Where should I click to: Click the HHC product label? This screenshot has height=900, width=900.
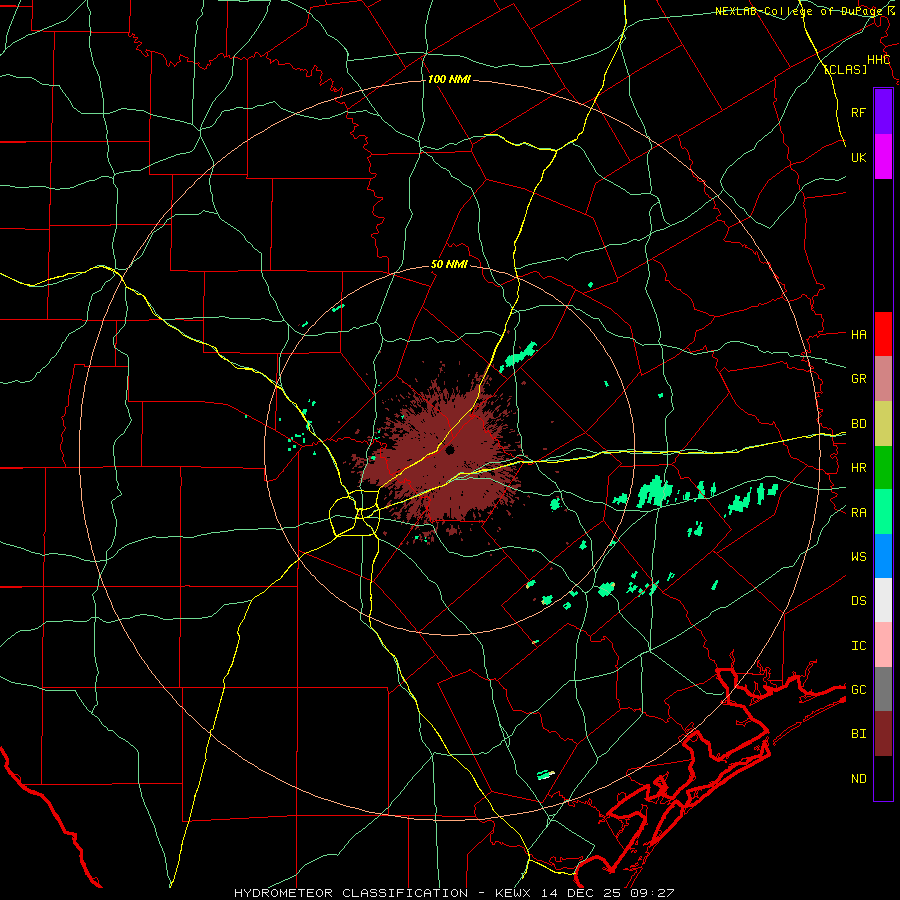tap(878, 60)
